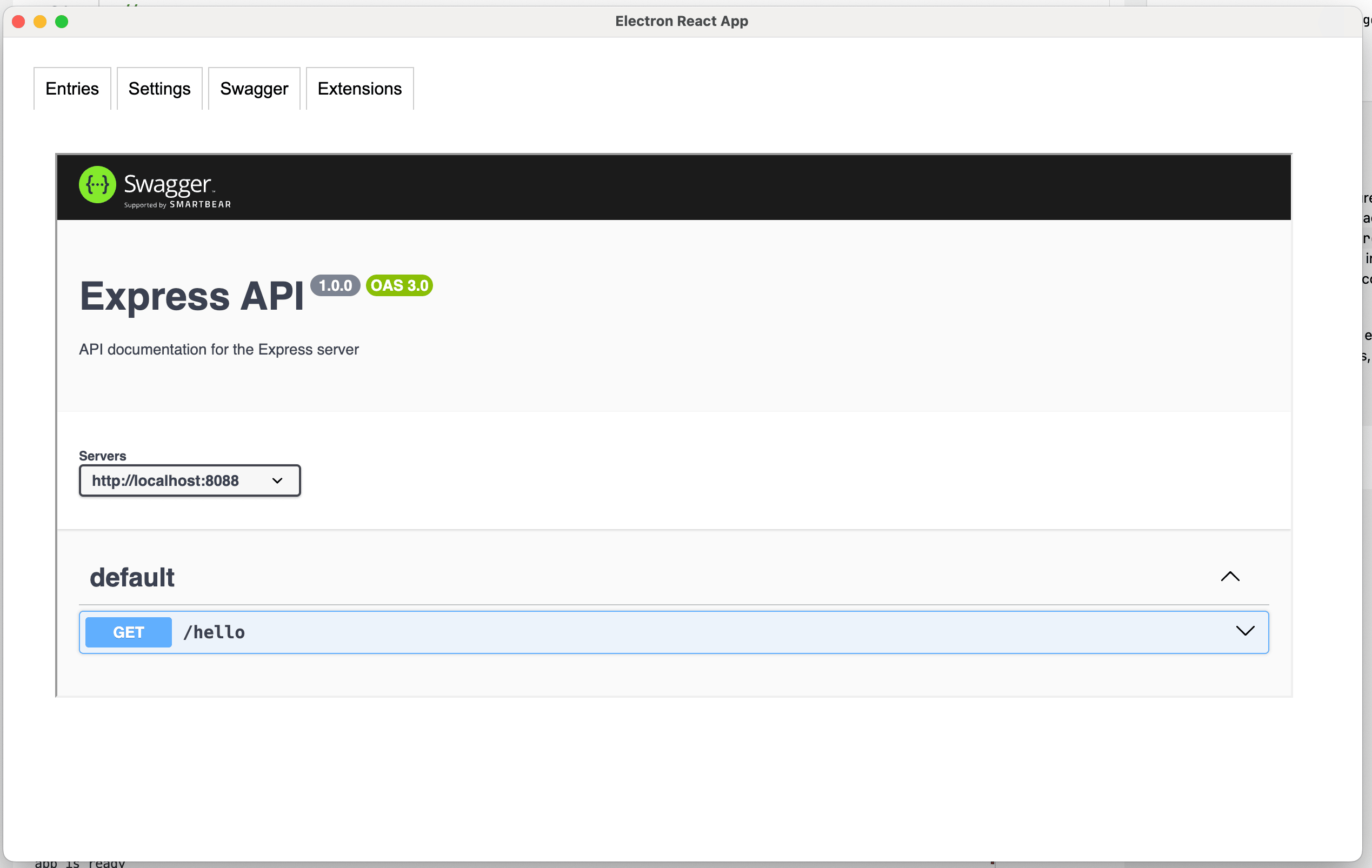
Task: Maximize the window with the green button
Action: [x=62, y=22]
